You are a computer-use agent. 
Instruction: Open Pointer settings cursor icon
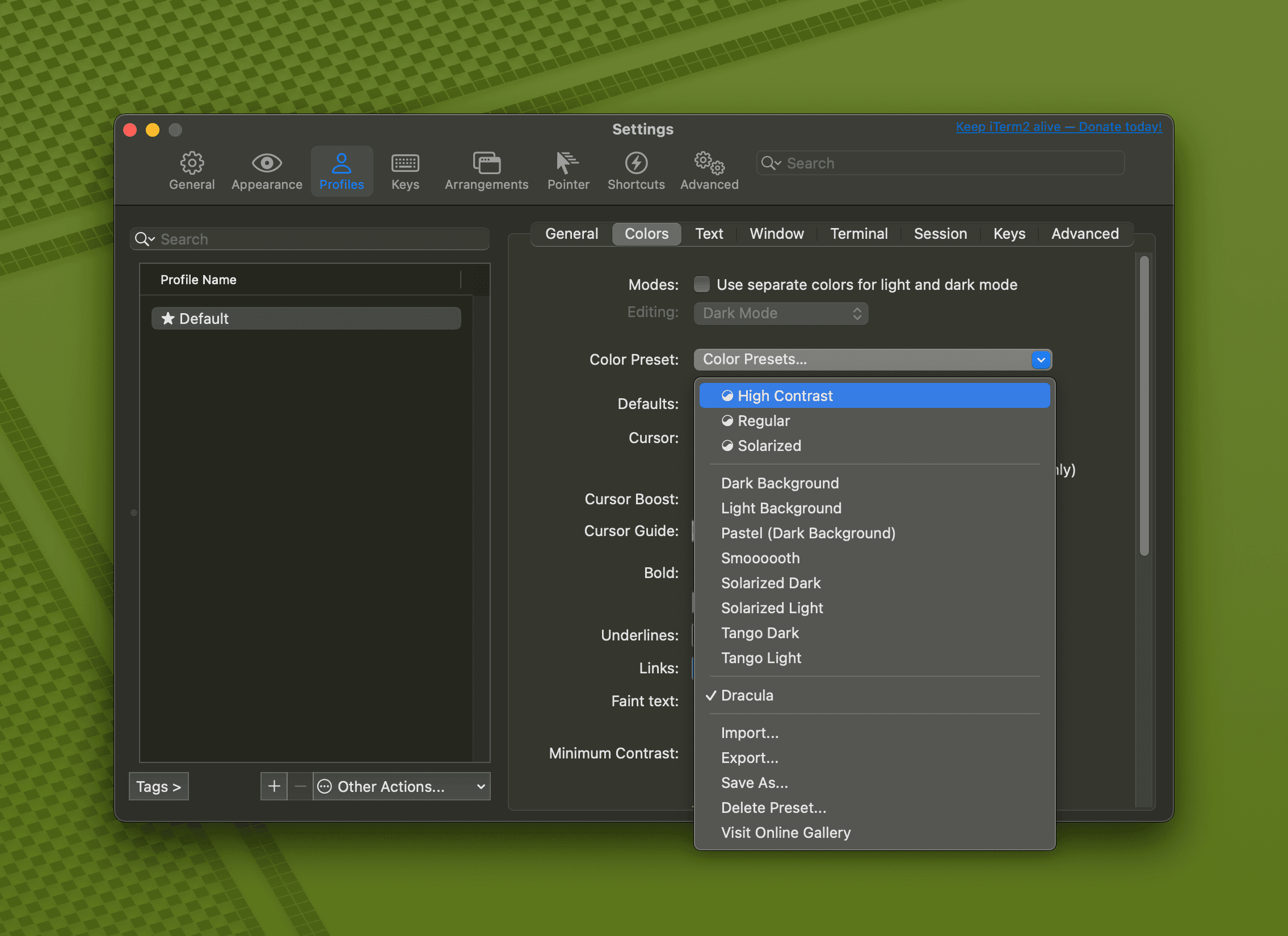567,163
